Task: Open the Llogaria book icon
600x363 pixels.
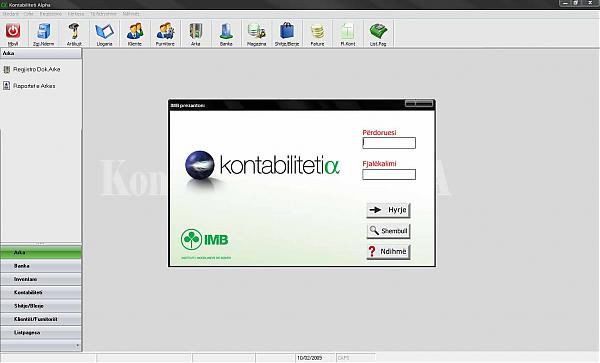Action: click(x=104, y=31)
